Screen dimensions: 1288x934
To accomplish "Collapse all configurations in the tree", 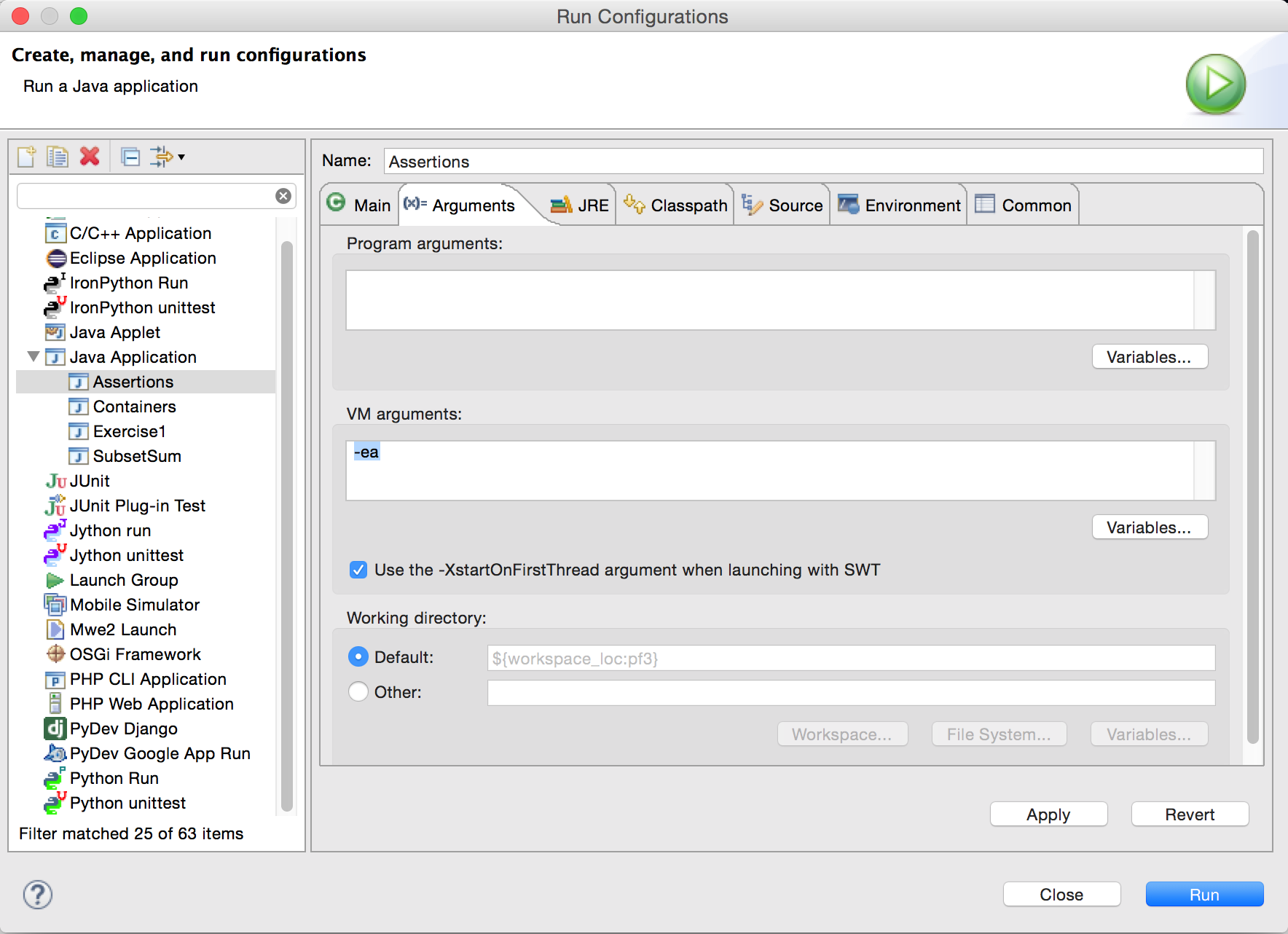I will point(130,157).
